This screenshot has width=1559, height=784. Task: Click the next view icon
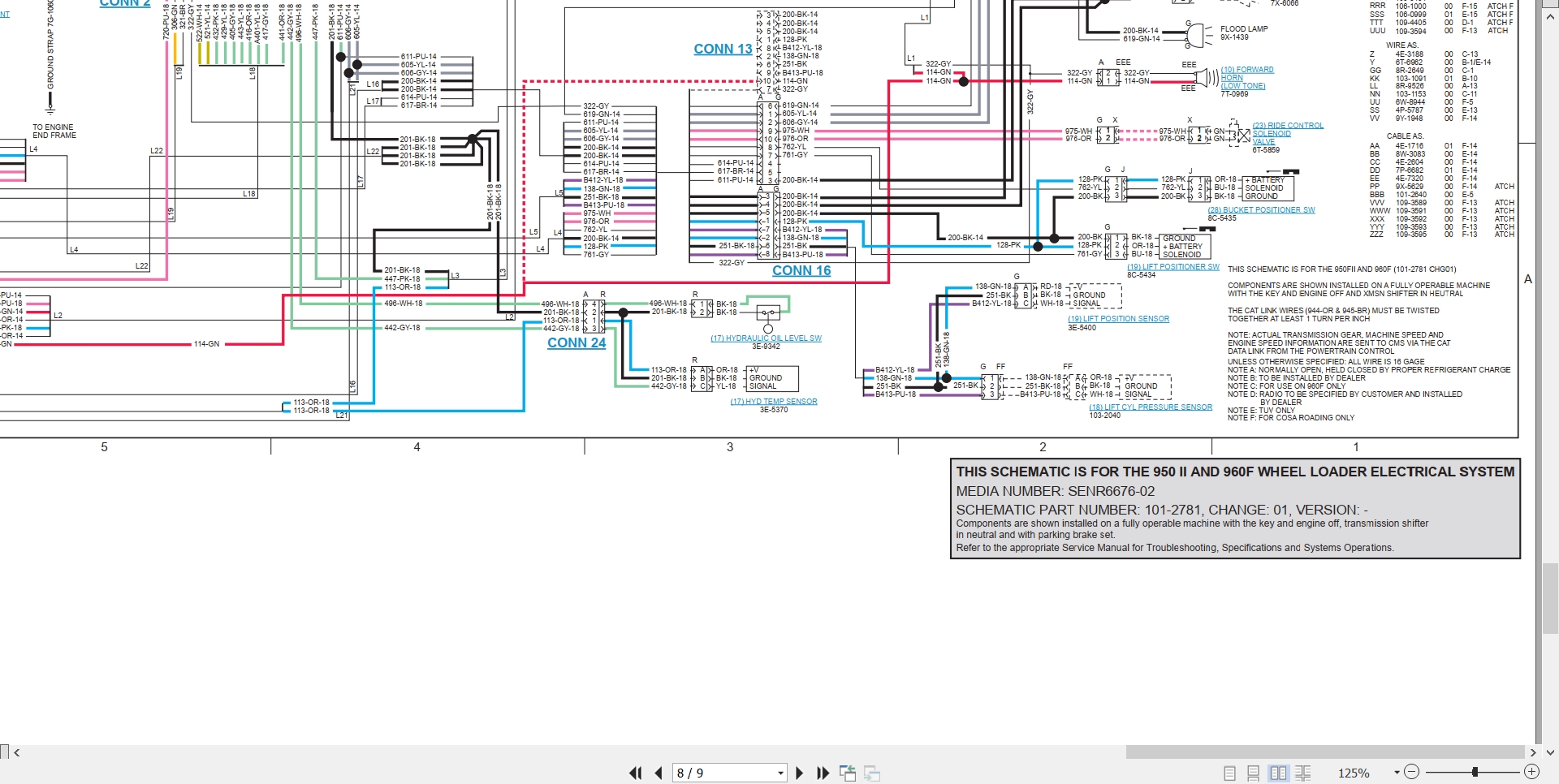tap(872, 773)
